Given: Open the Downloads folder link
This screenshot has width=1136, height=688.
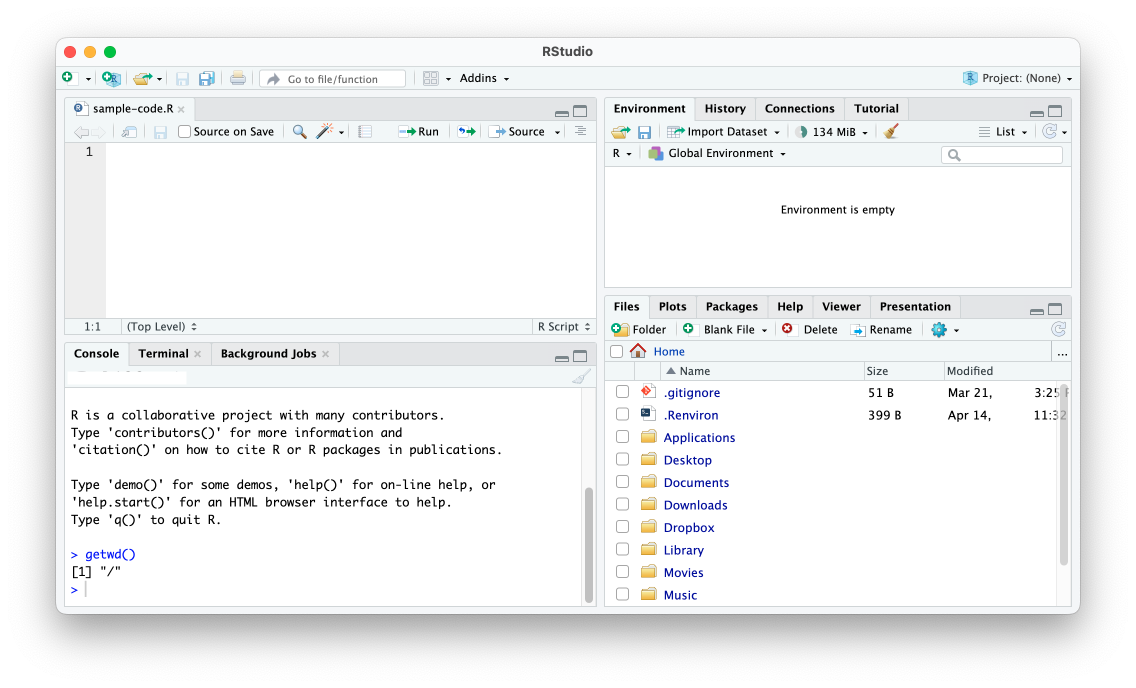Looking at the screenshot, I should (695, 504).
